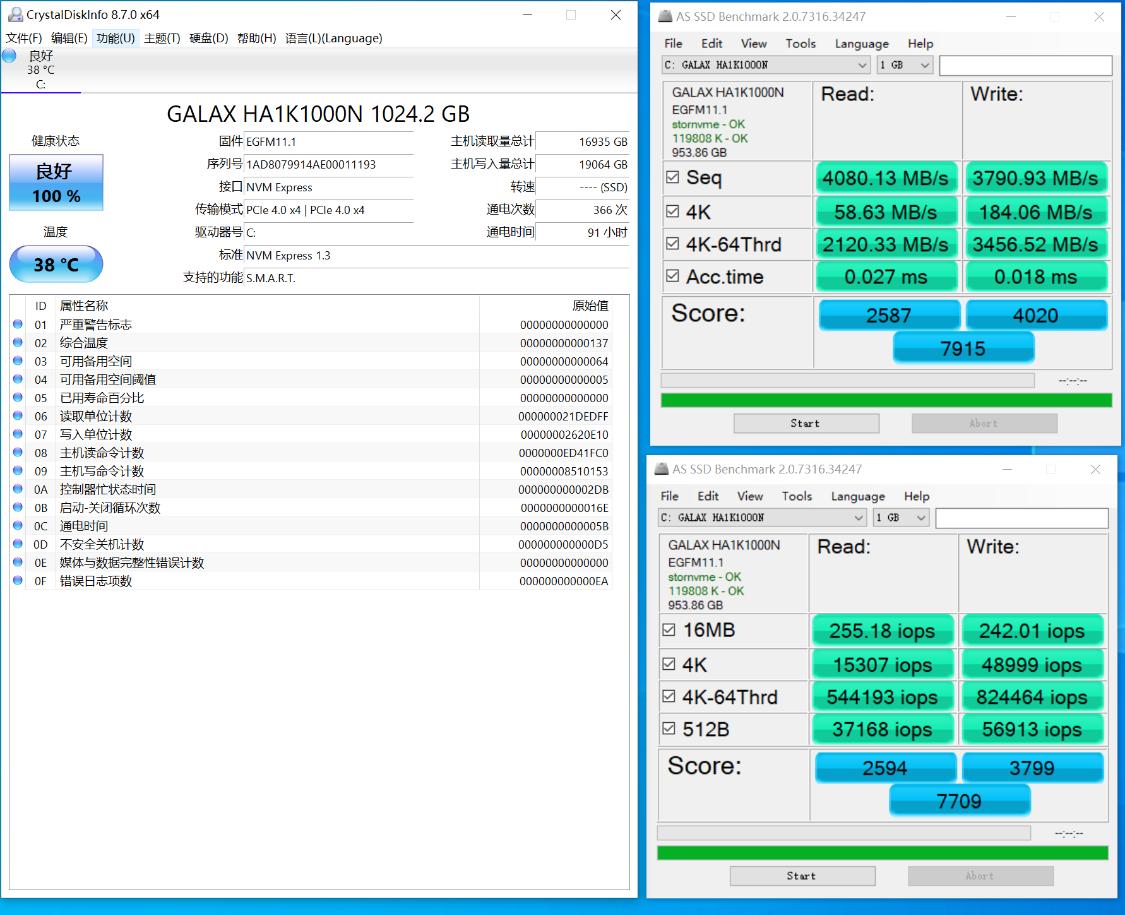Expand the drive combo box in the IOPS window

[760, 517]
